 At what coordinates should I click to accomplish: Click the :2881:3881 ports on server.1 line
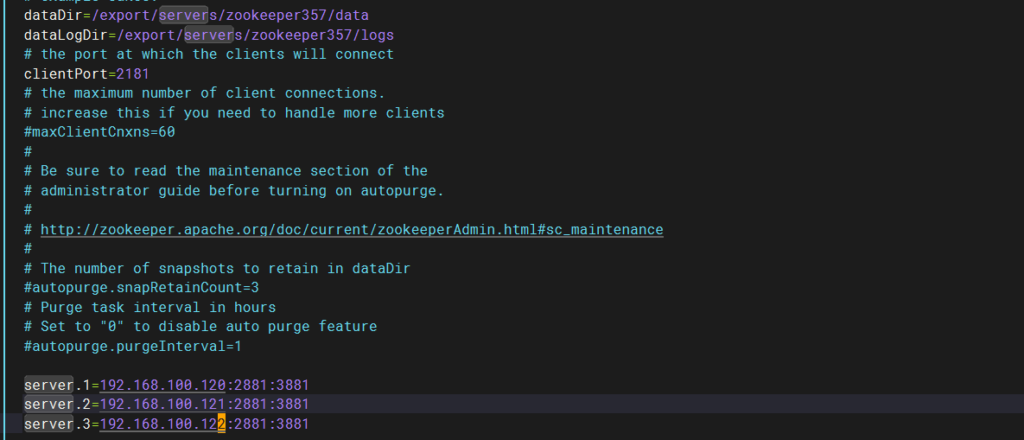pos(268,385)
